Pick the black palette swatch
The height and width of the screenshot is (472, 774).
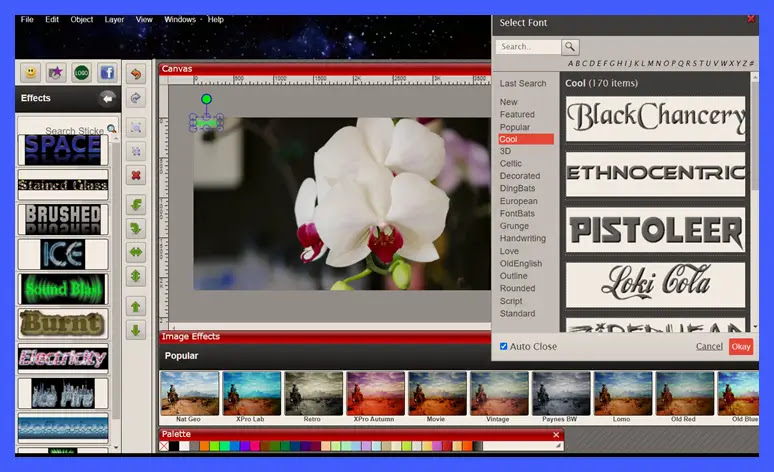[x=174, y=446]
